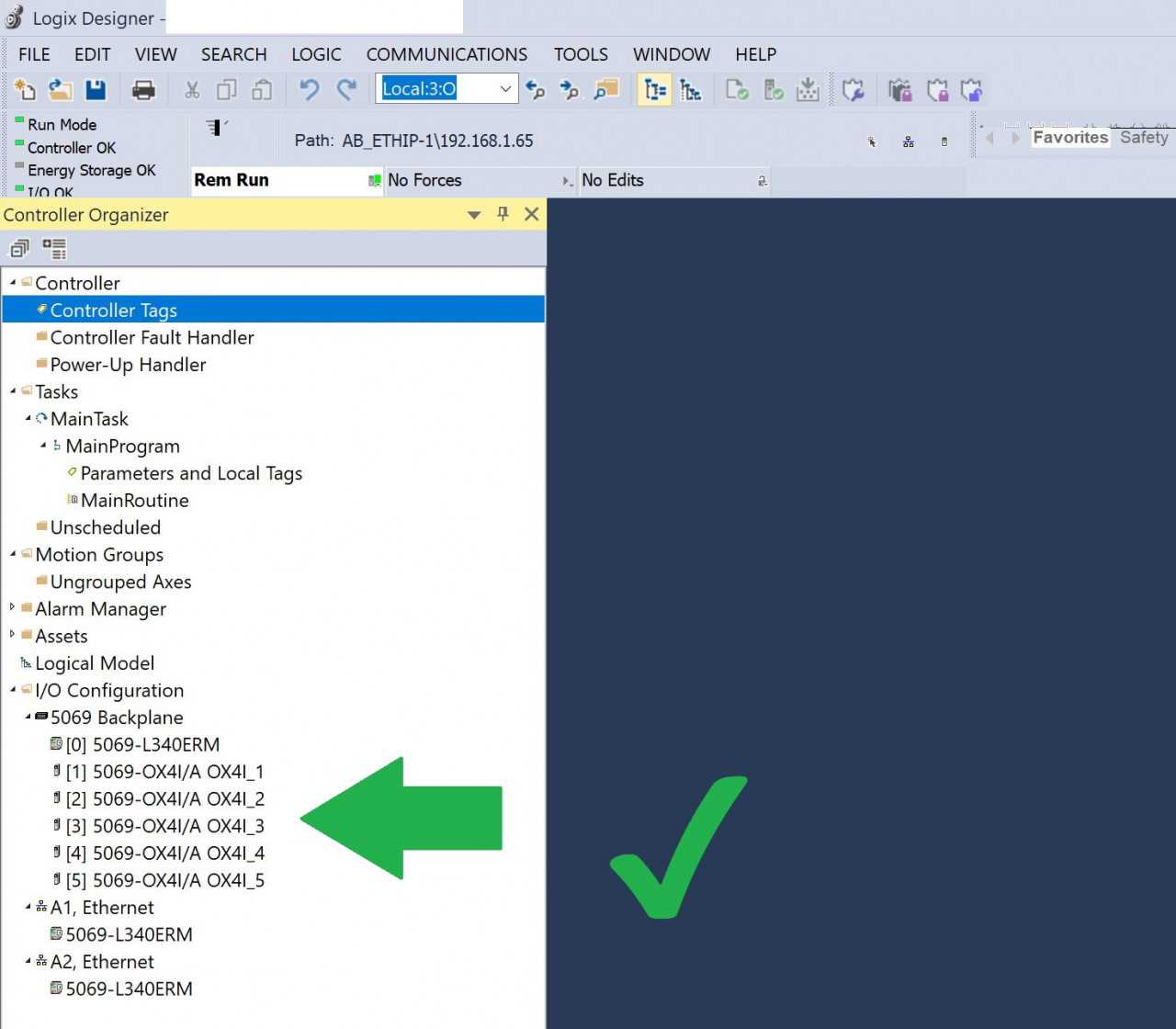Collapse the I/O Configuration folder
This screenshot has height=1029, width=1176.
click(x=13, y=690)
